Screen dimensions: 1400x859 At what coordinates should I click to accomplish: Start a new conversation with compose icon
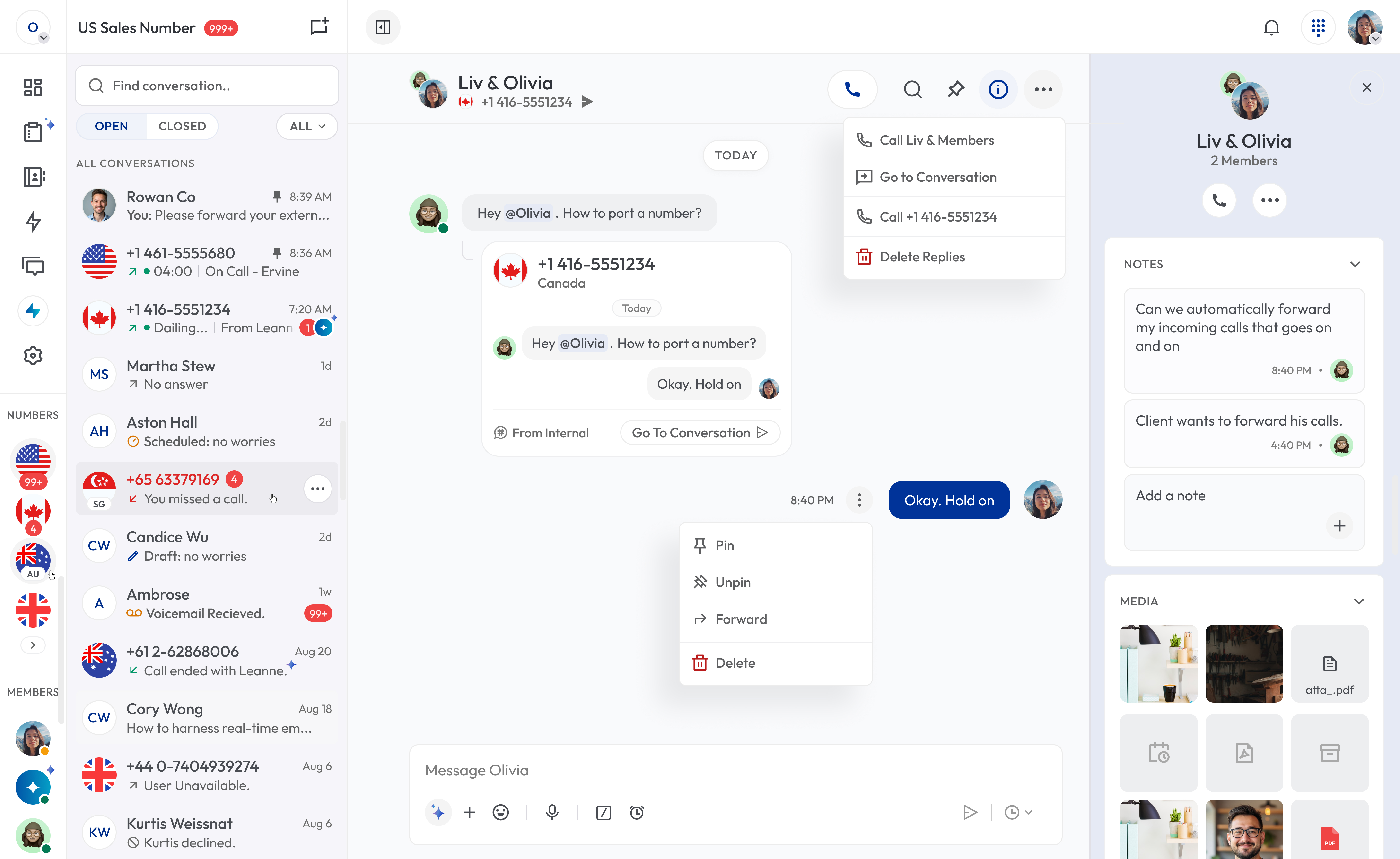[x=319, y=27]
